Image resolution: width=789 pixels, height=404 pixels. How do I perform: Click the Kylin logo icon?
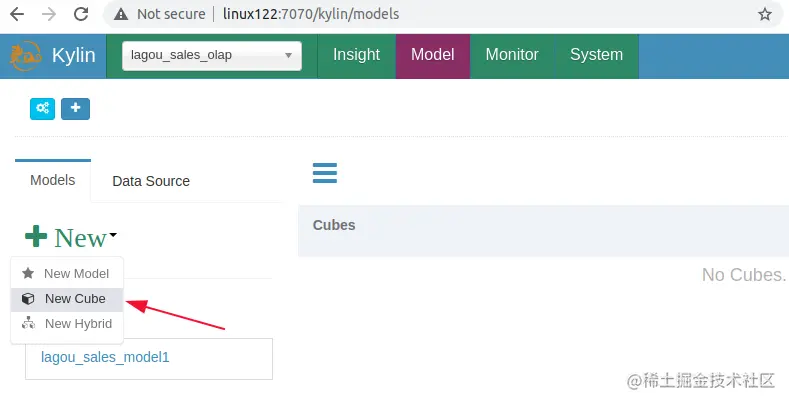25,56
